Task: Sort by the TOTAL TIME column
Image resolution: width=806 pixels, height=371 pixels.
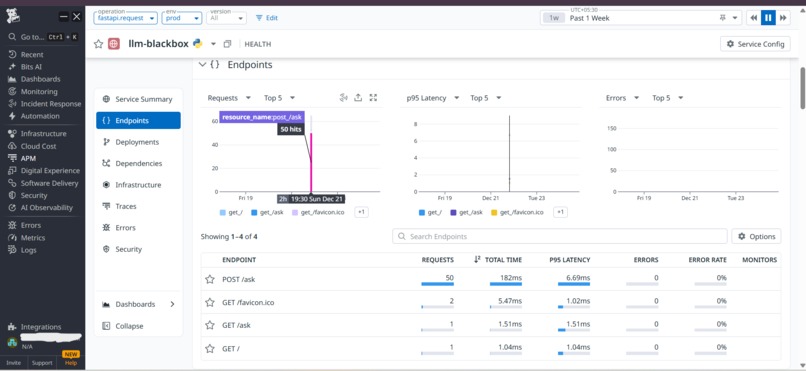Action: pyautogui.click(x=498, y=260)
